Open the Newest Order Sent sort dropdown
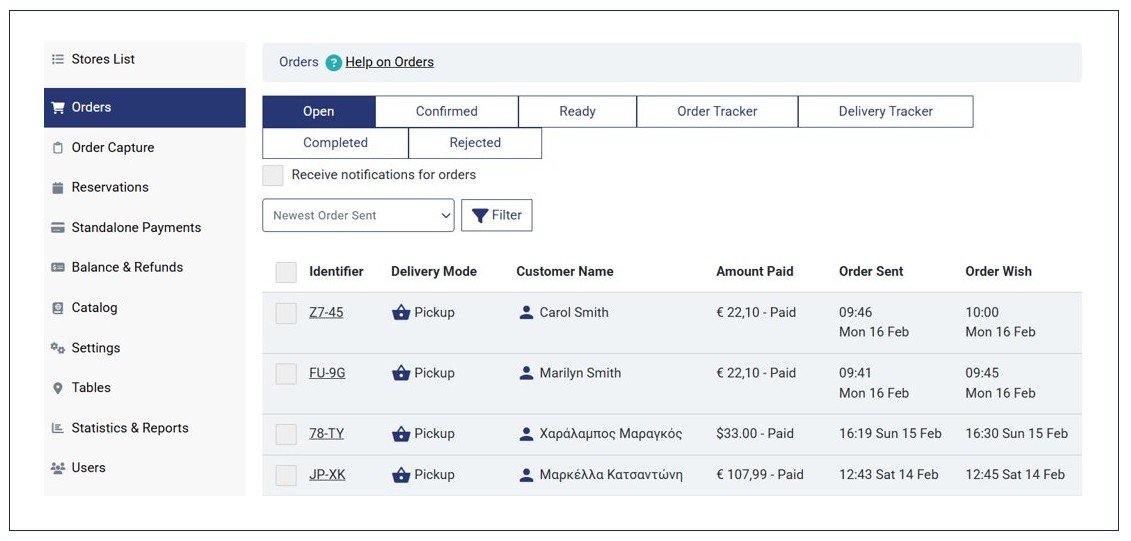Viewport: 1131px width, 541px height. [x=358, y=216]
